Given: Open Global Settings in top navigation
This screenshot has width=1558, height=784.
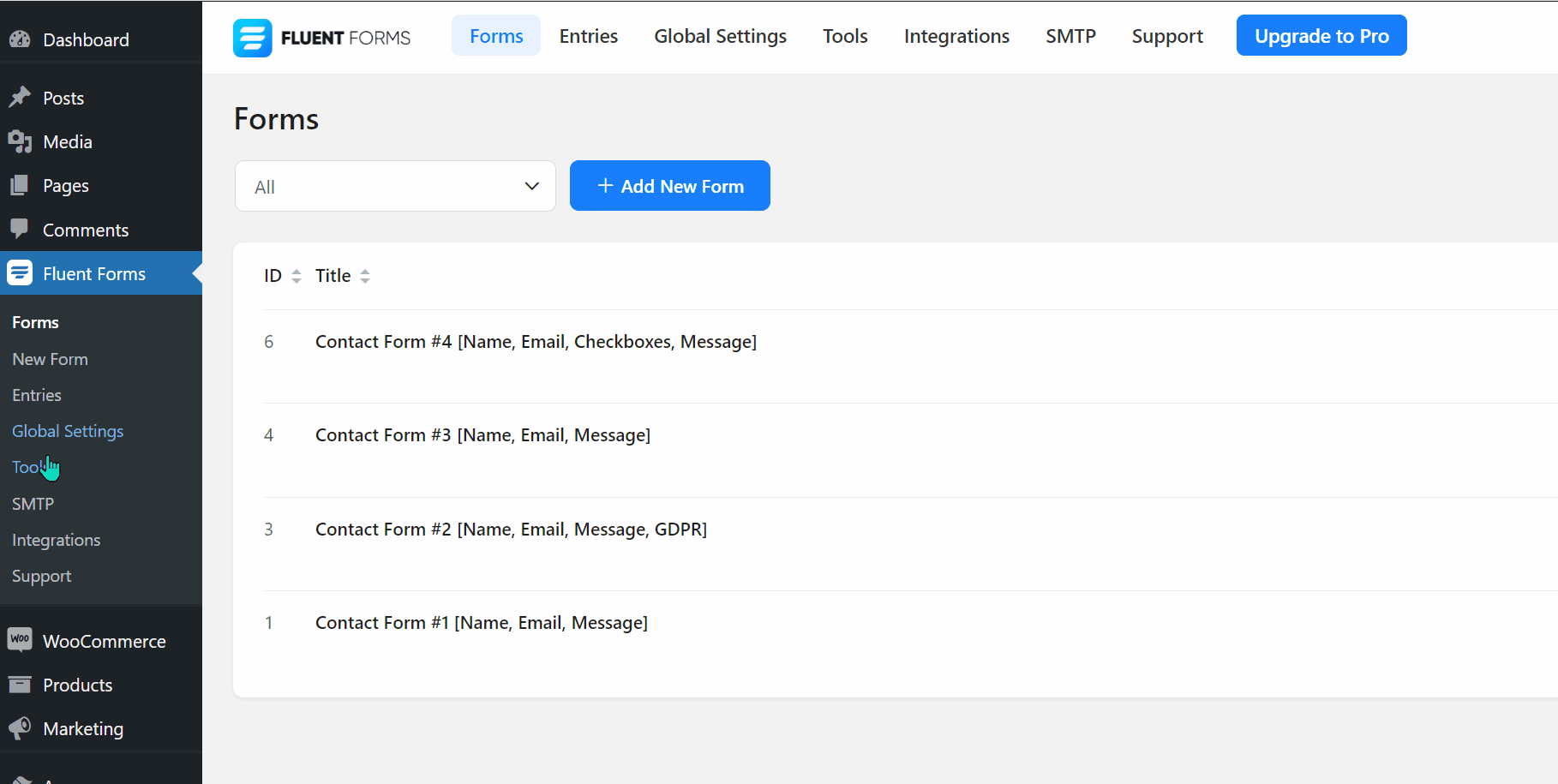Looking at the screenshot, I should click(721, 36).
